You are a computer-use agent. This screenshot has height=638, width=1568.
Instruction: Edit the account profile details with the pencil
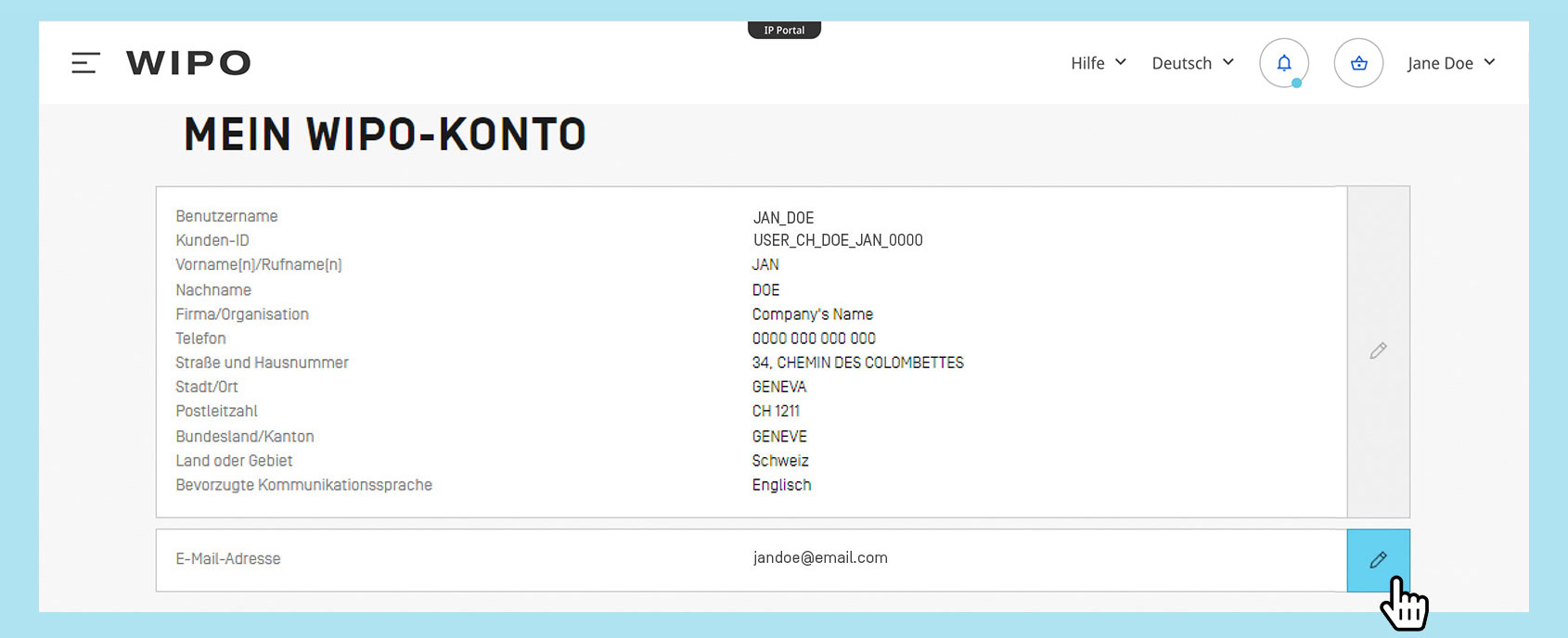click(x=1378, y=351)
